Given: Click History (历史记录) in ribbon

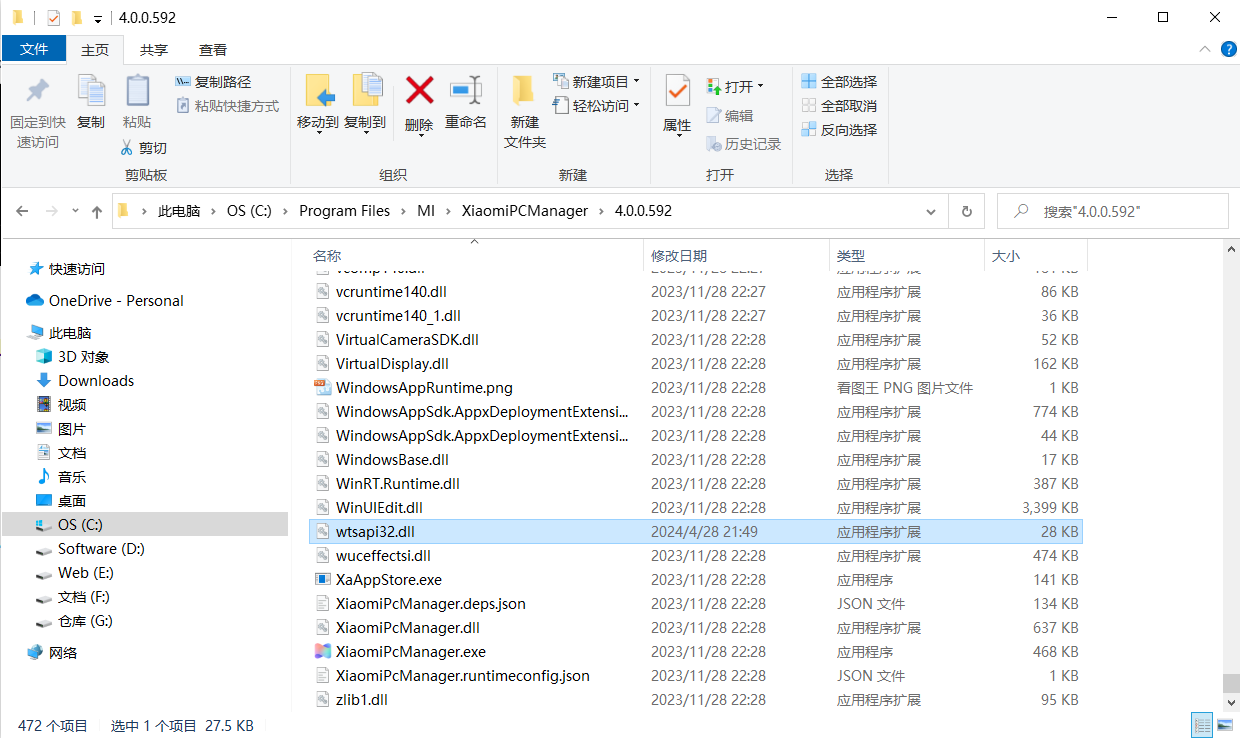Looking at the screenshot, I should pyautogui.click(x=743, y=144).
